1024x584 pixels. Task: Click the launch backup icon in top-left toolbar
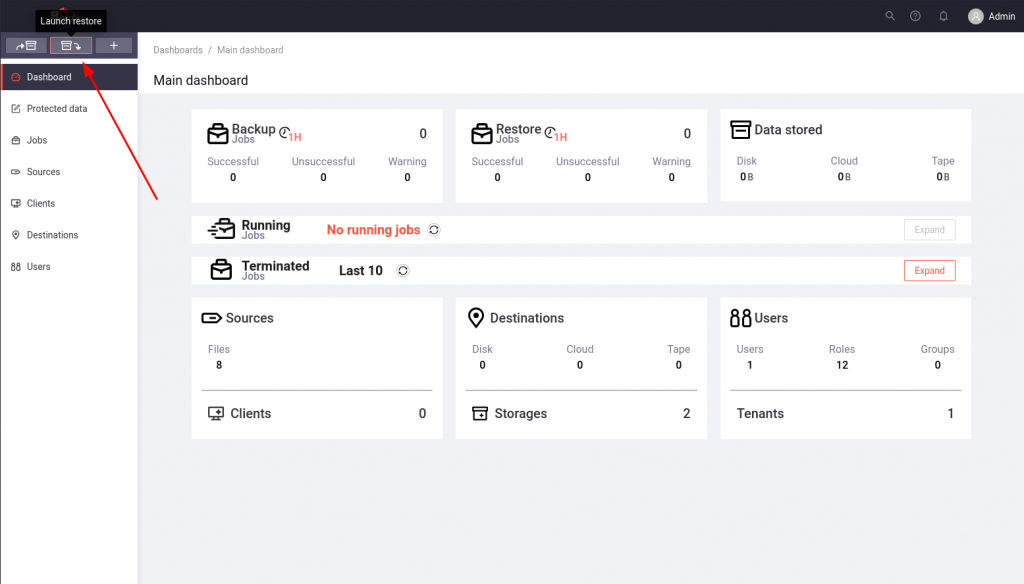pos(26,45)
